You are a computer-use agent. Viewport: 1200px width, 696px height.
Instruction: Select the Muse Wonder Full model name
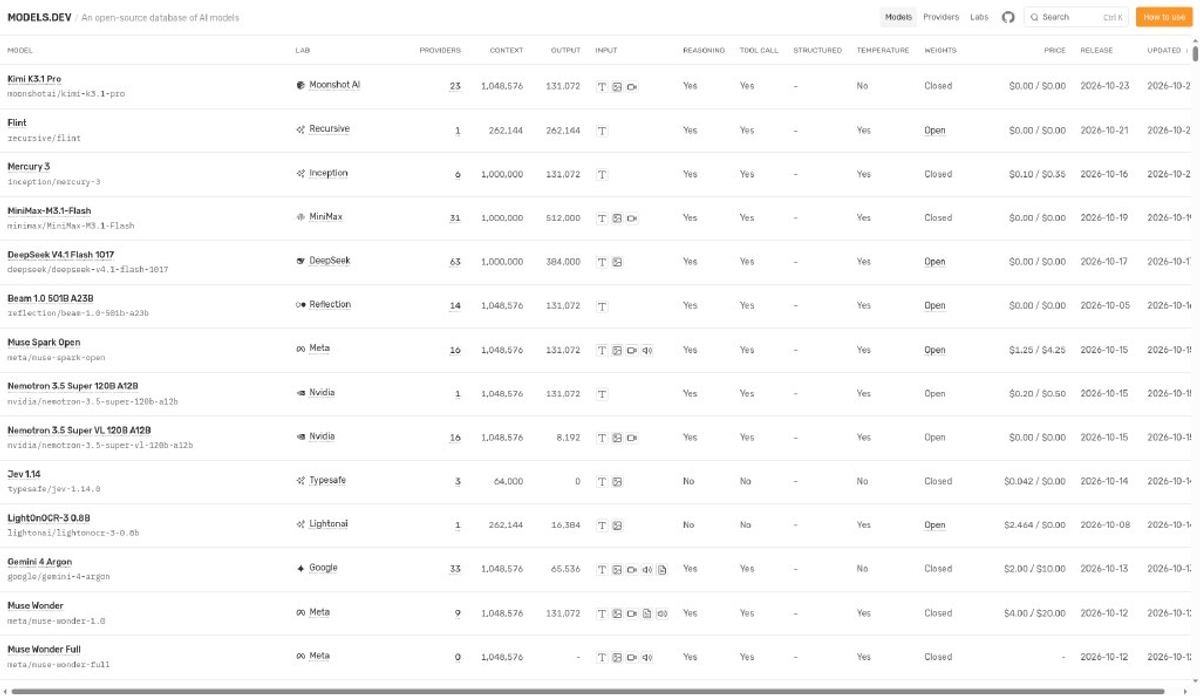tap(44, 650)
